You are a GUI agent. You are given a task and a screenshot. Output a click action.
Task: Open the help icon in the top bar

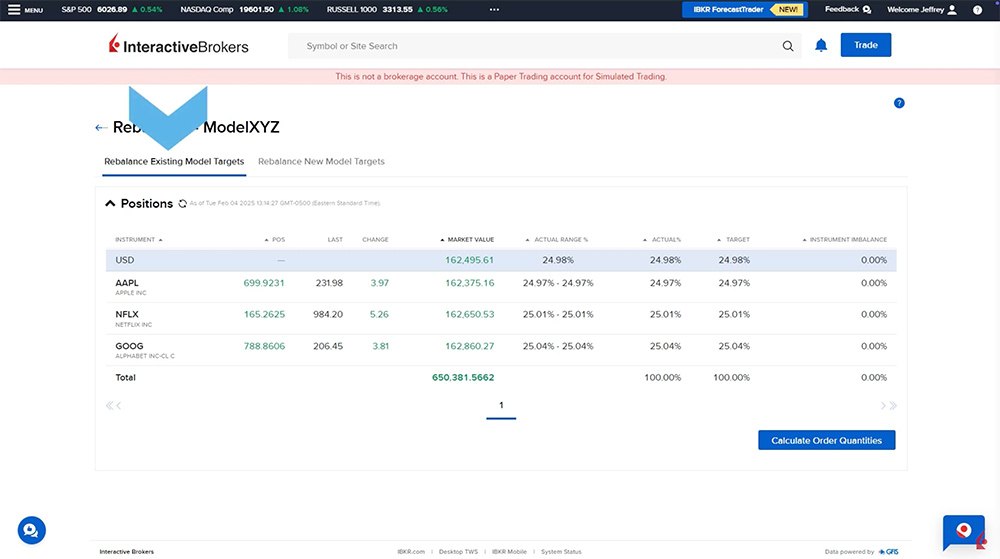(977, 10)
